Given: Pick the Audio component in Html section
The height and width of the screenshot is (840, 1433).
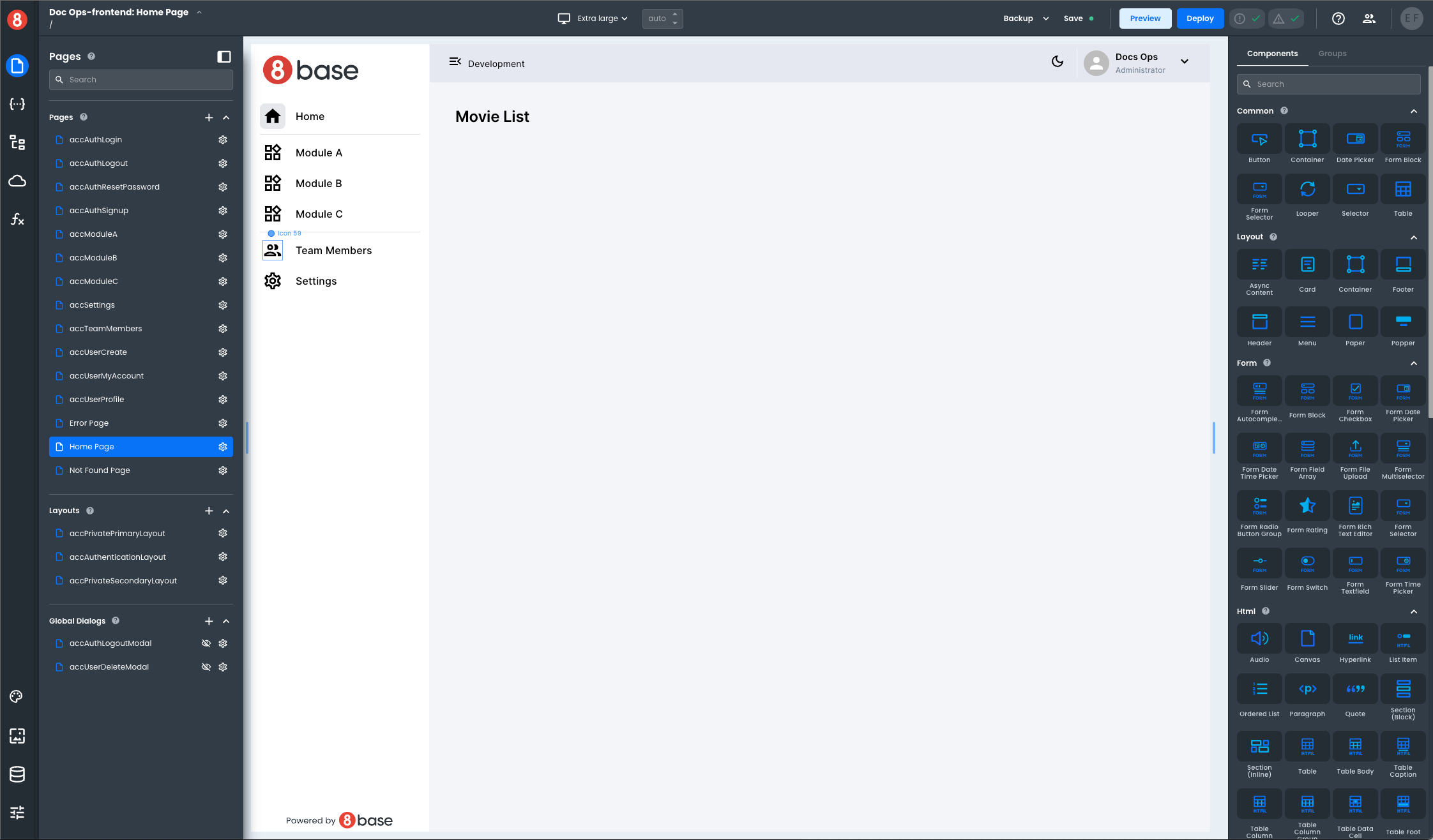Looking at the screenshot, I should coord(1259,639).
